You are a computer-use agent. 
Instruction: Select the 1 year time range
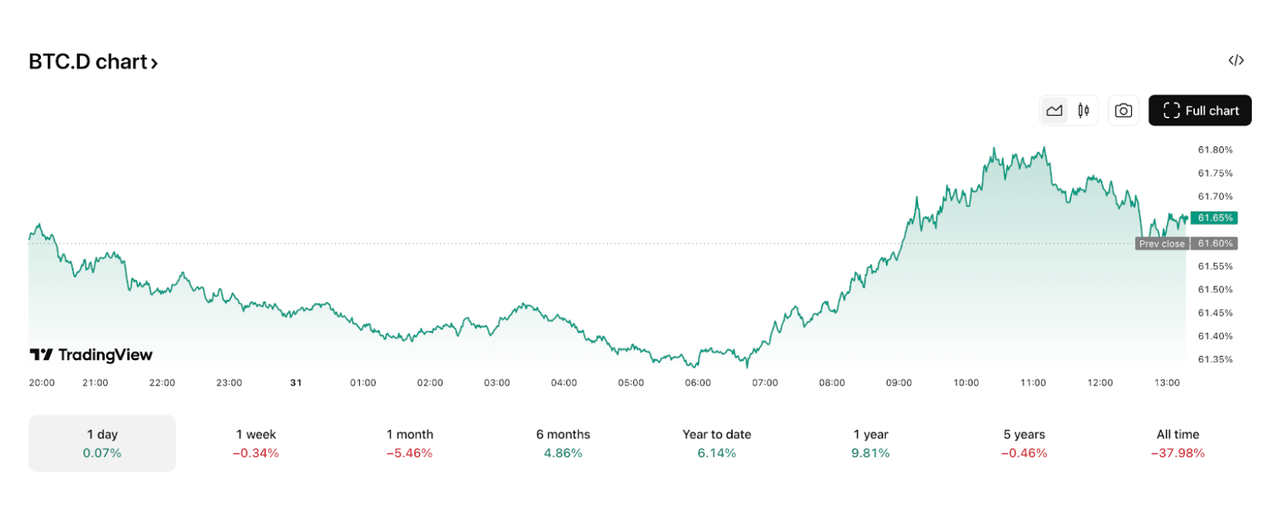point(870,443)
